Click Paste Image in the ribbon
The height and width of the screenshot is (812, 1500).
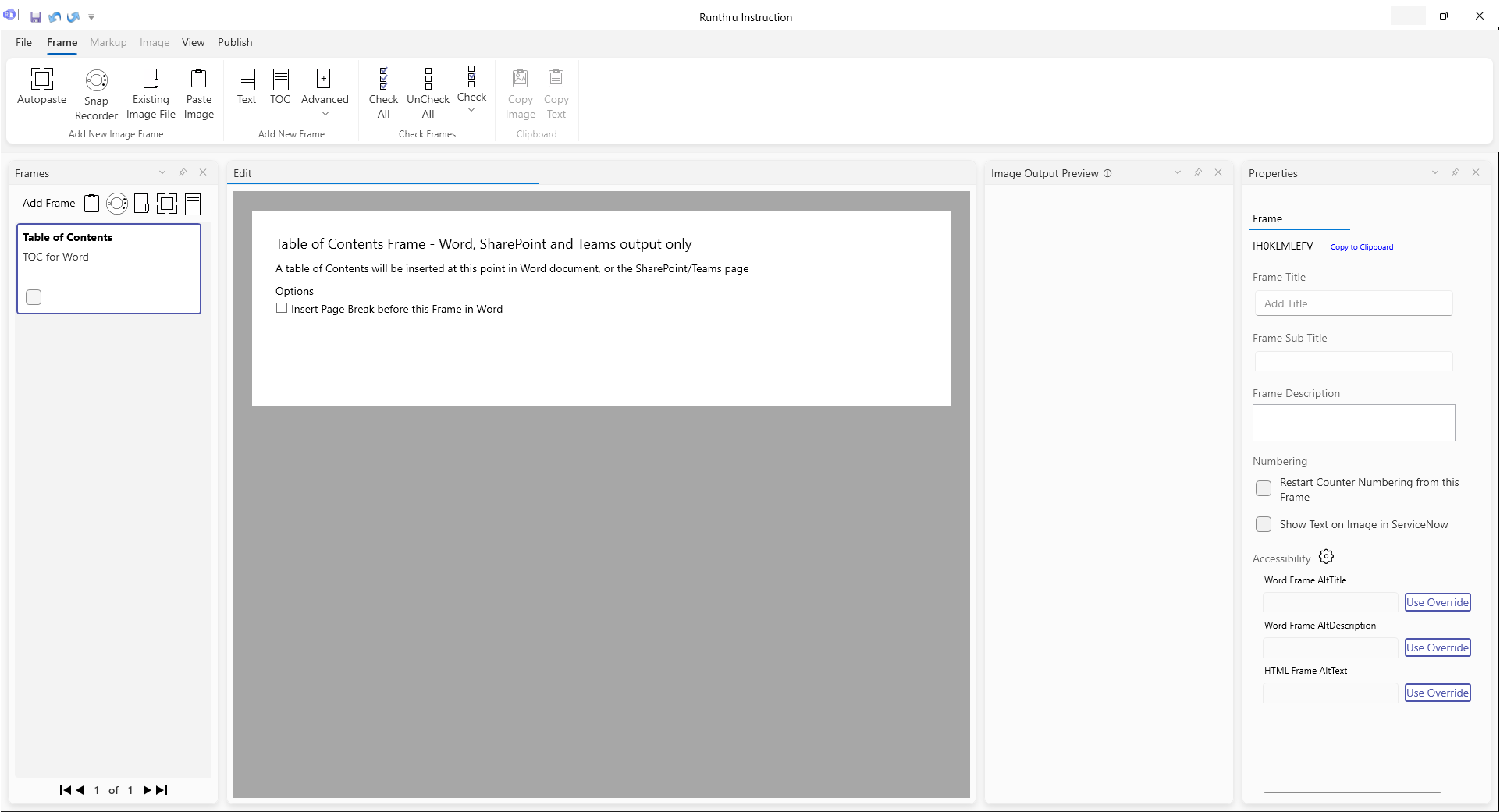pyautogui.click(x=199, y=80)
